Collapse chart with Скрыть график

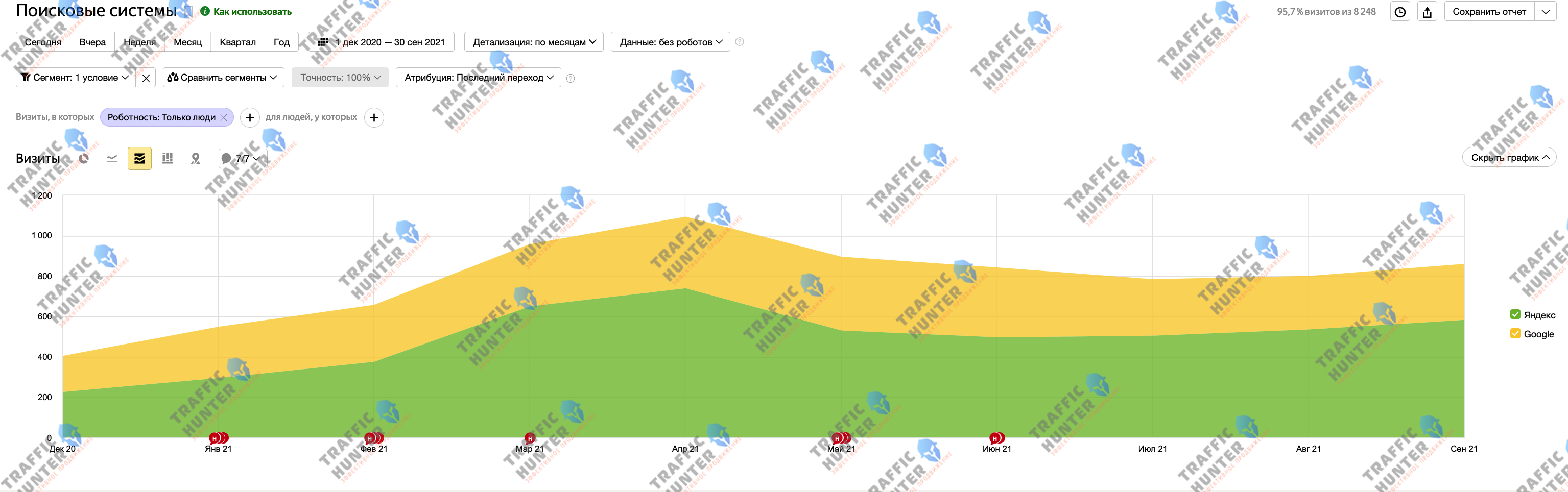1509,158
